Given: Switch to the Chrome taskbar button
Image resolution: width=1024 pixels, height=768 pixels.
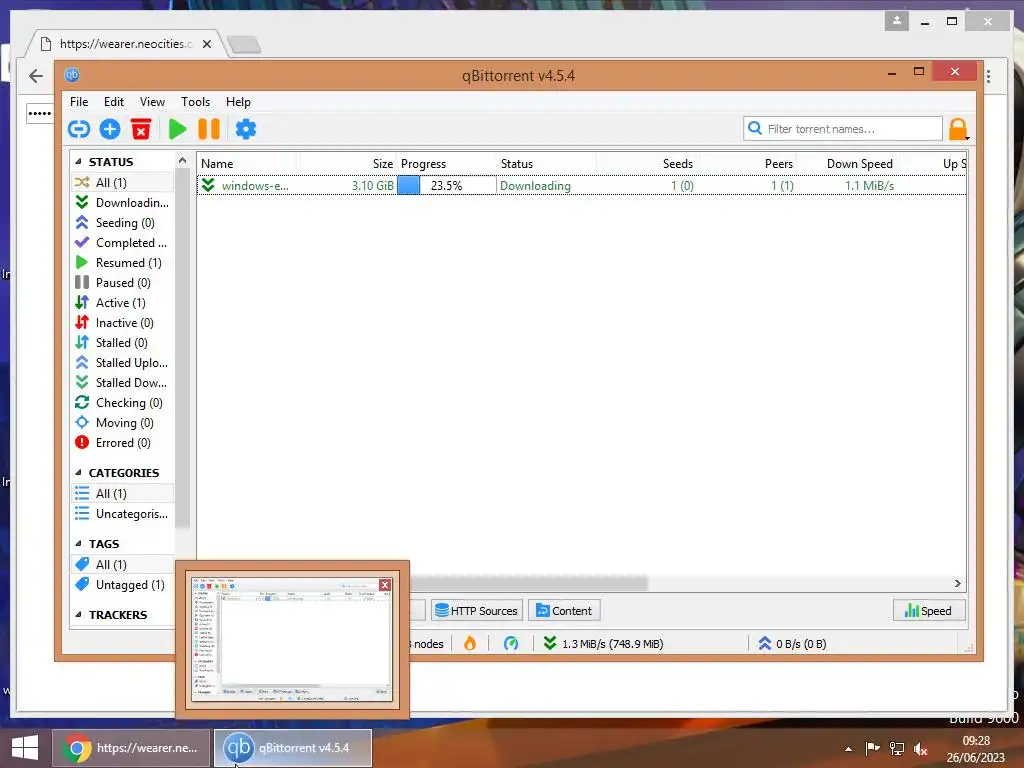Looking at the screenshot, I should (x=131, y=748).
